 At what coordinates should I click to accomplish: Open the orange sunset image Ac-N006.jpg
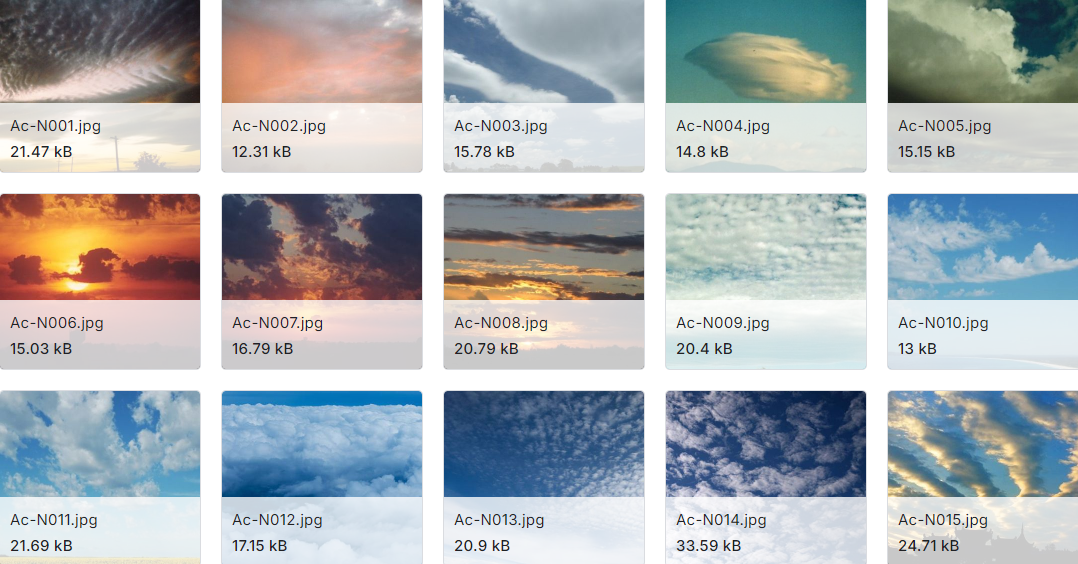coord(100,247)
